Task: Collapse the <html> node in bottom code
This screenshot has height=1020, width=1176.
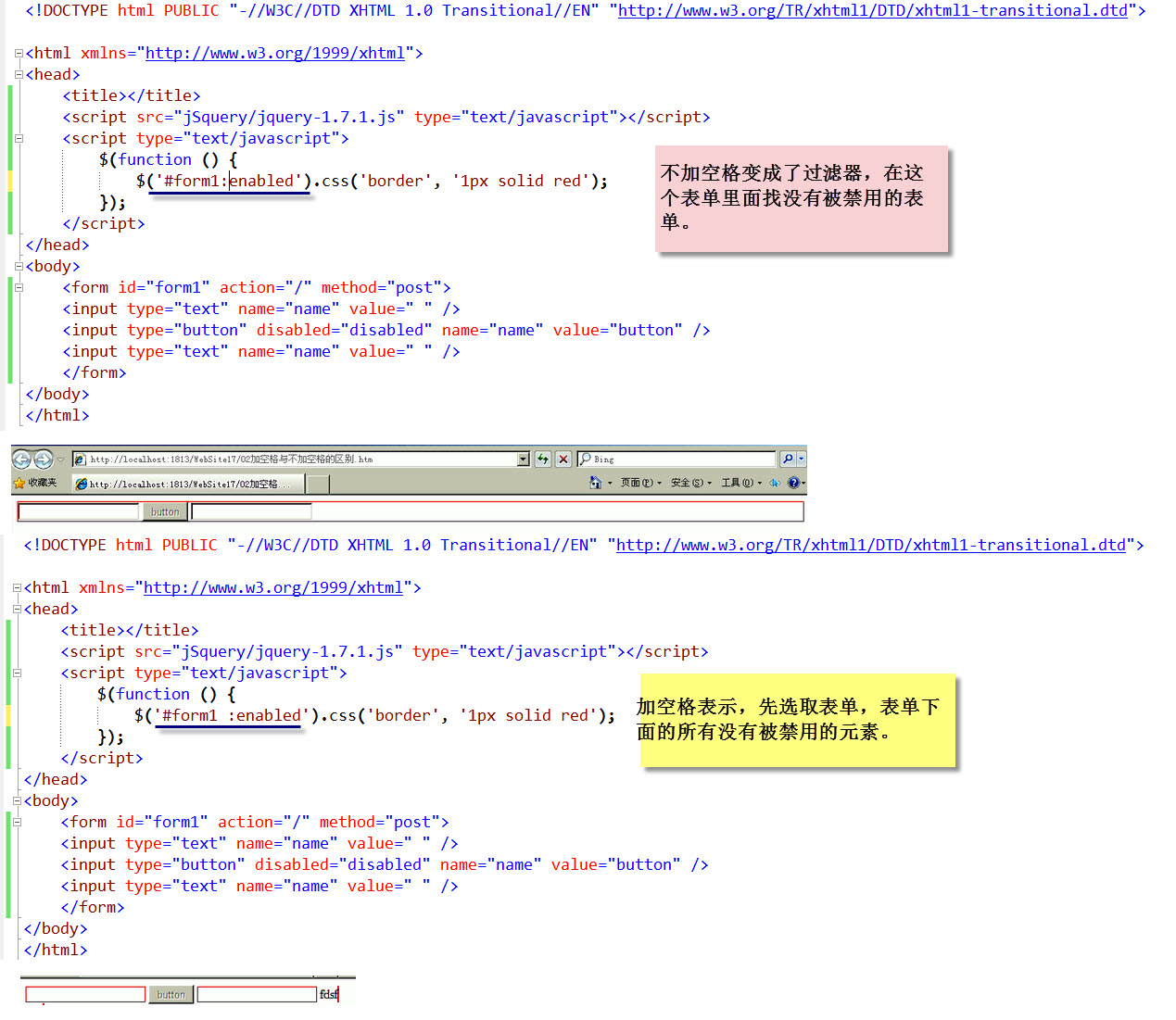Action: [x=17, y=588]
